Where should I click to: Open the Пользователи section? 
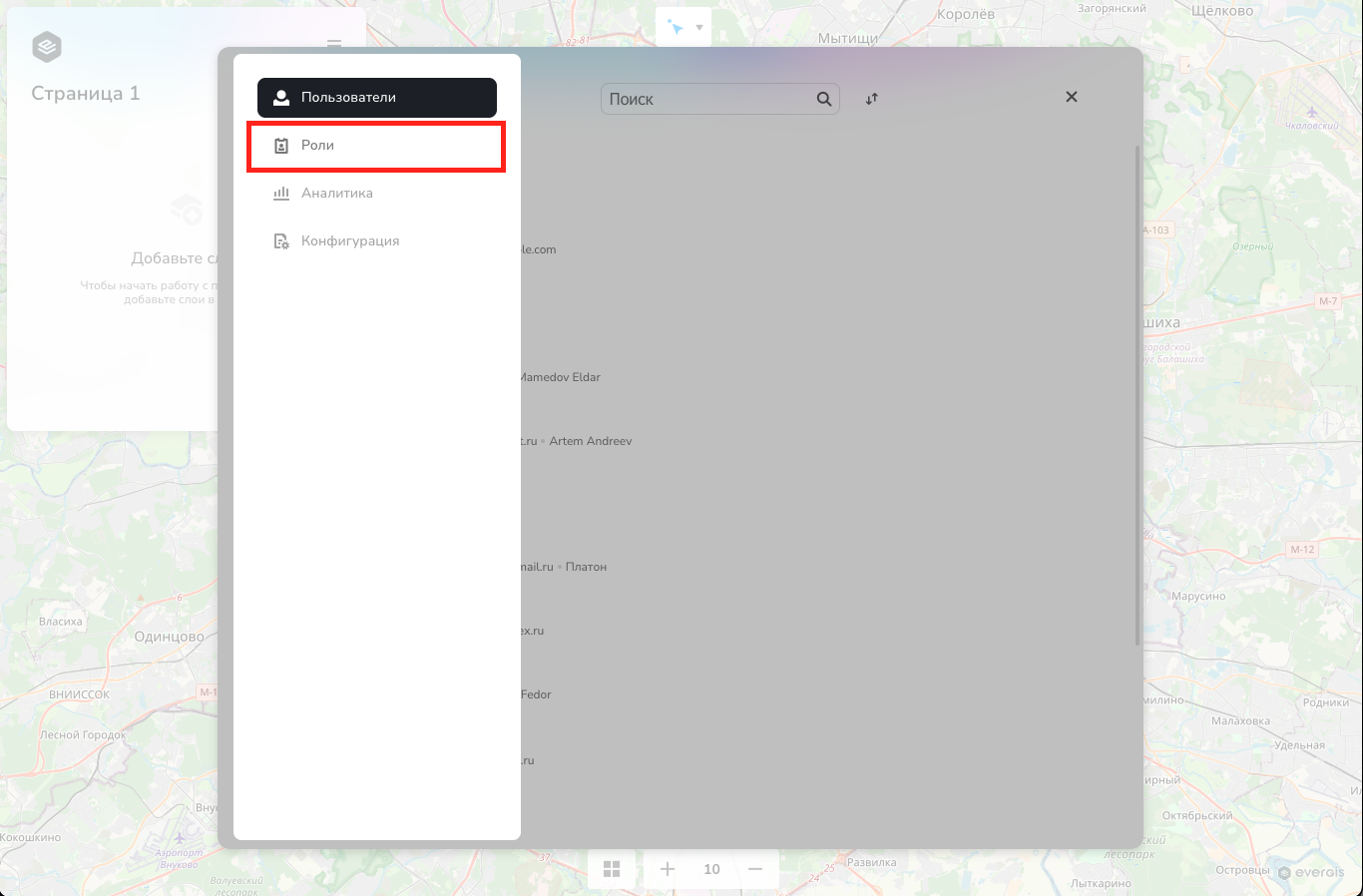(377, 98)
